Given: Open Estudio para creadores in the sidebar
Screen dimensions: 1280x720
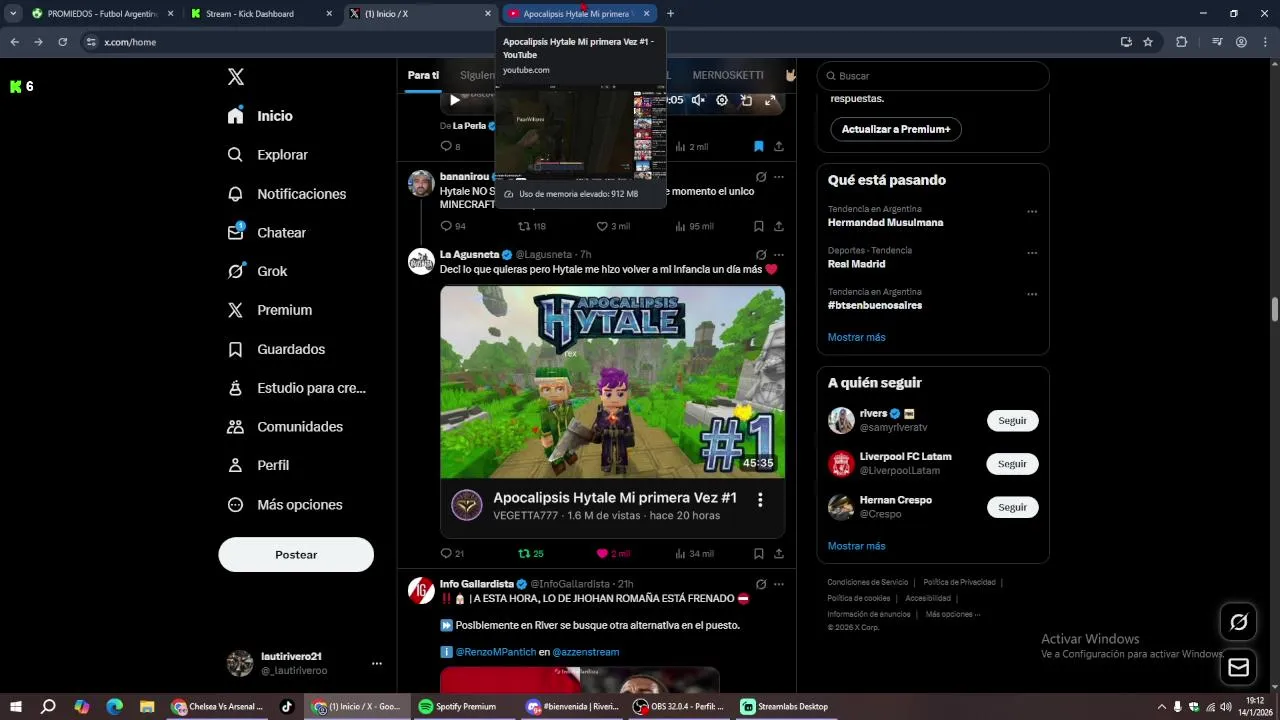Looking at the screenshot, I should click(x=296, y=388).
